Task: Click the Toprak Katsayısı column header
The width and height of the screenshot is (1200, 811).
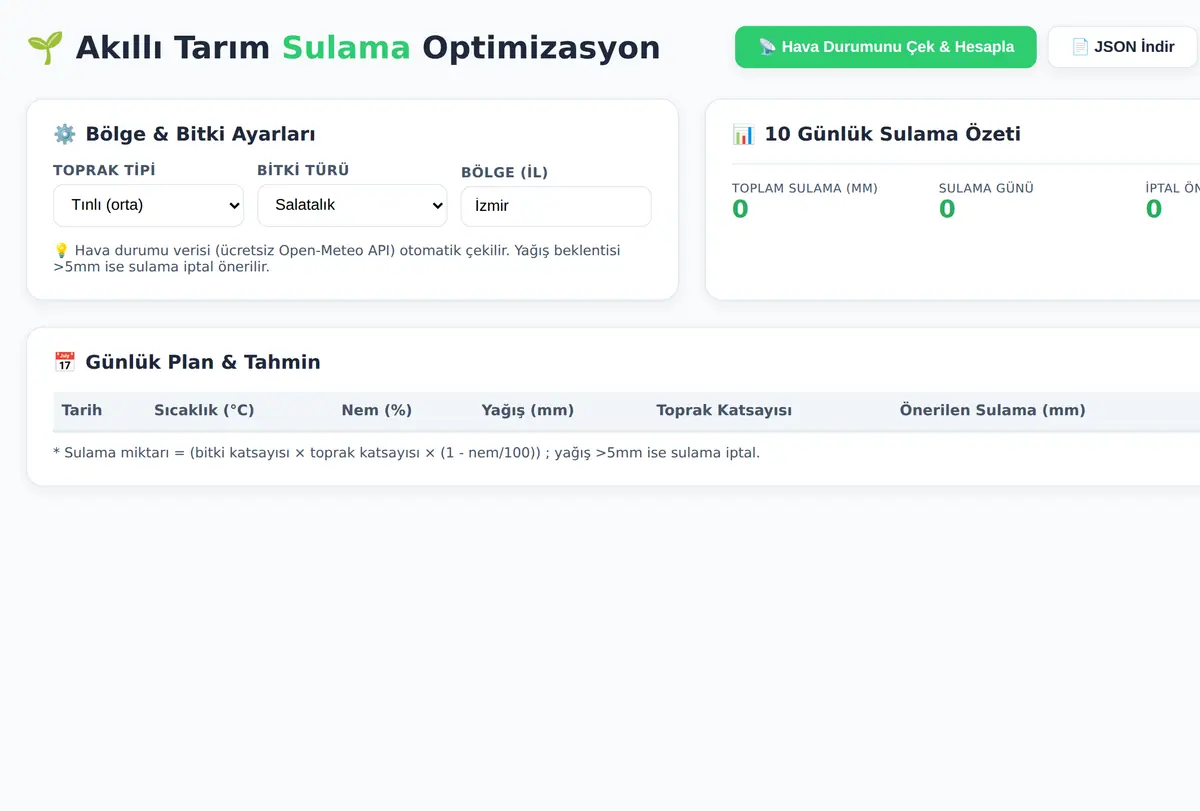Action: coord(724,410)
